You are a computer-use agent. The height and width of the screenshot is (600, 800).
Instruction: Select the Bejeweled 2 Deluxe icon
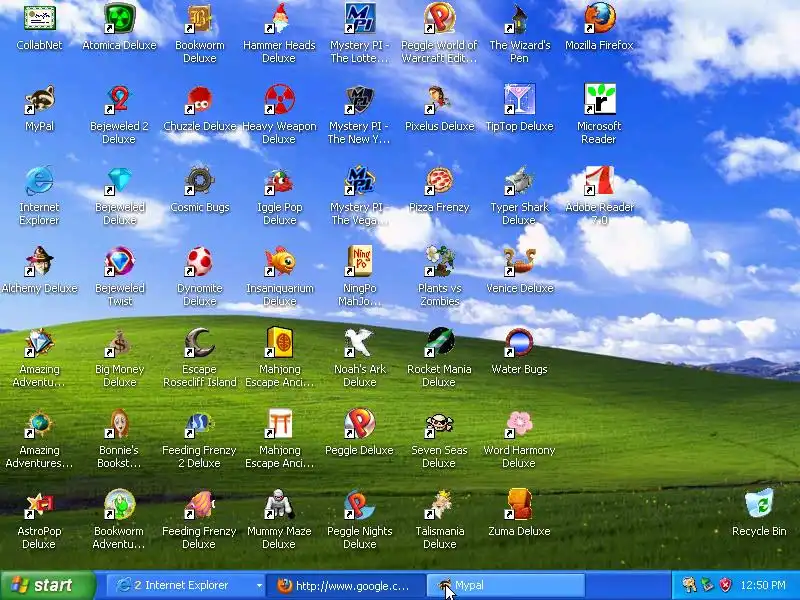(x=119, y=99)
